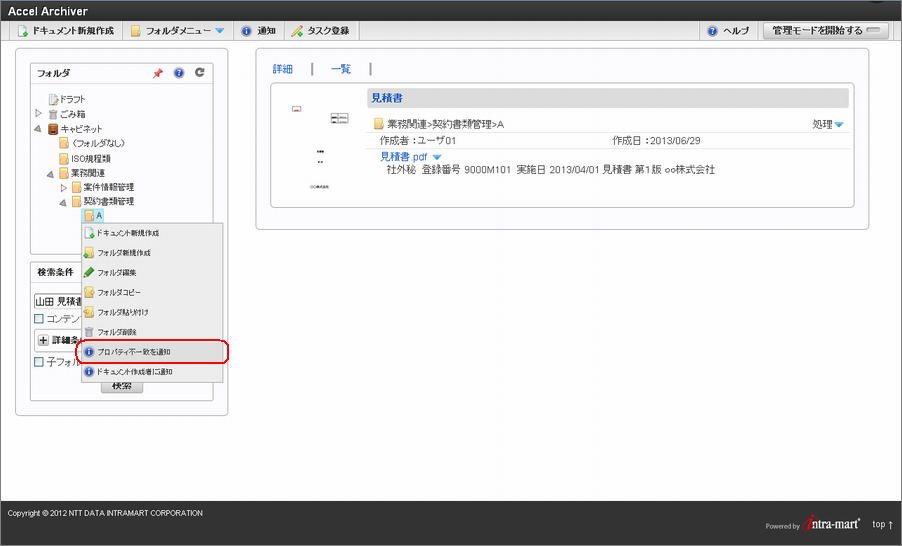
Task: Click the ドキュメント新規作成 toolbar icon
Action: (x=22, y=31)
